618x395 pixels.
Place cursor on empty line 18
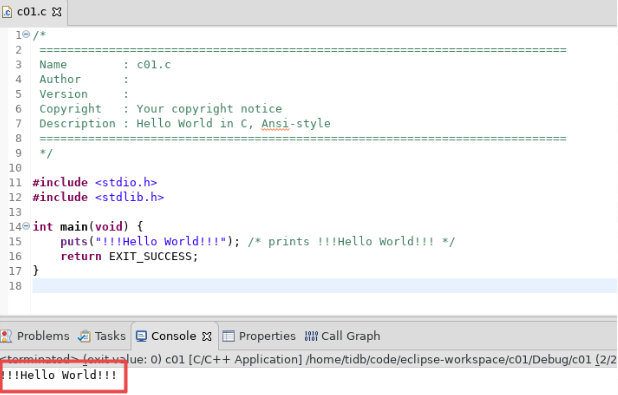pyautogui.click(x=324, y=286)
